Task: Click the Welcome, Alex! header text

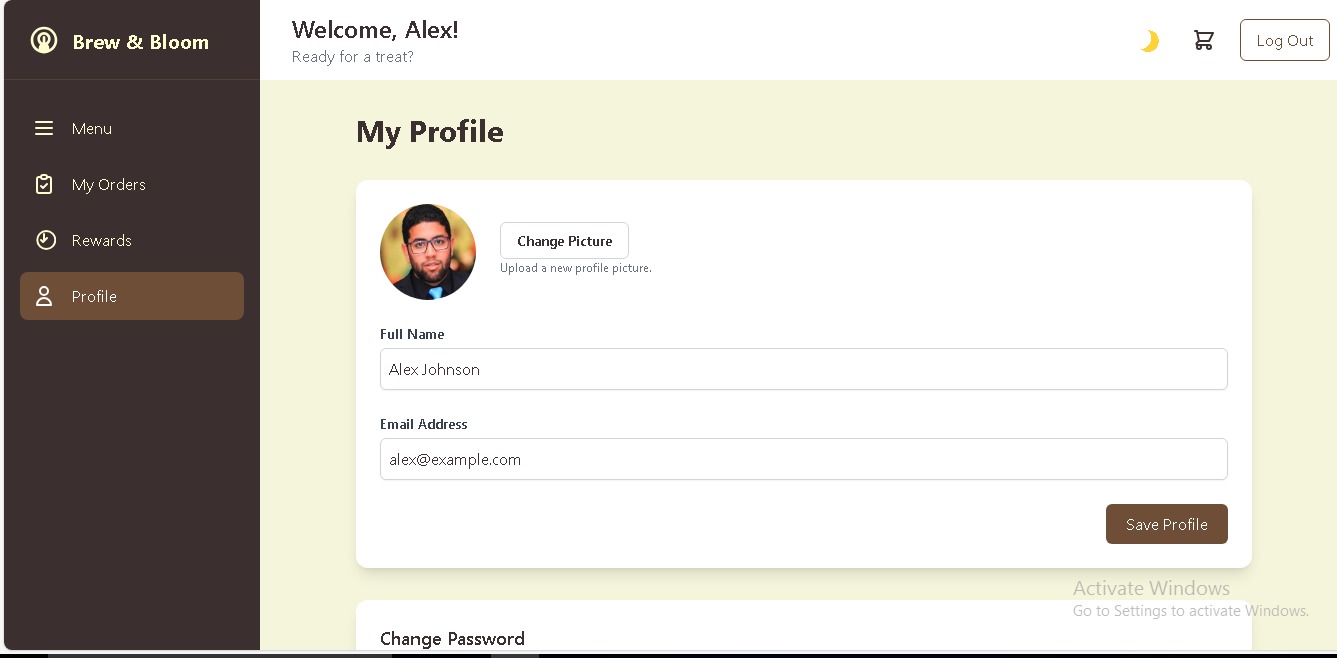Action: [375, 30]
